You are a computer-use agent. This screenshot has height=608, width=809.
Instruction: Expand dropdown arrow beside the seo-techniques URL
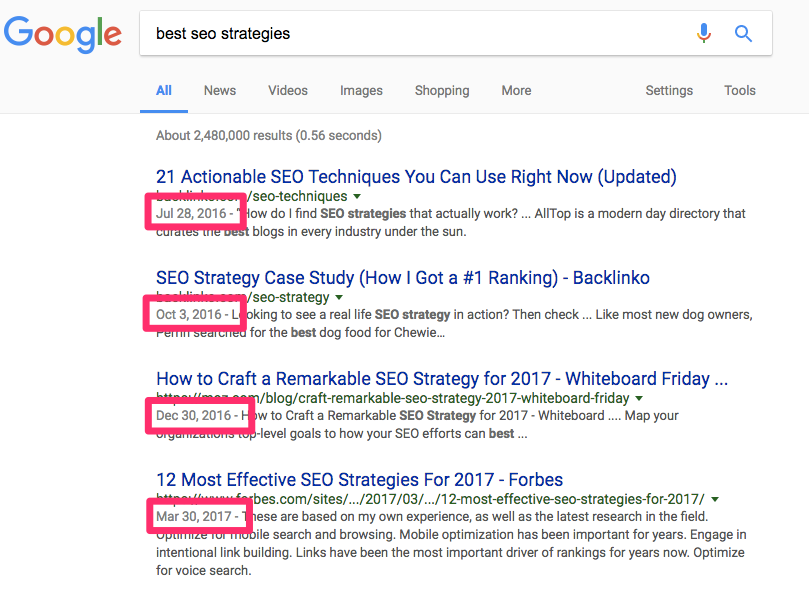click(358, 197)
